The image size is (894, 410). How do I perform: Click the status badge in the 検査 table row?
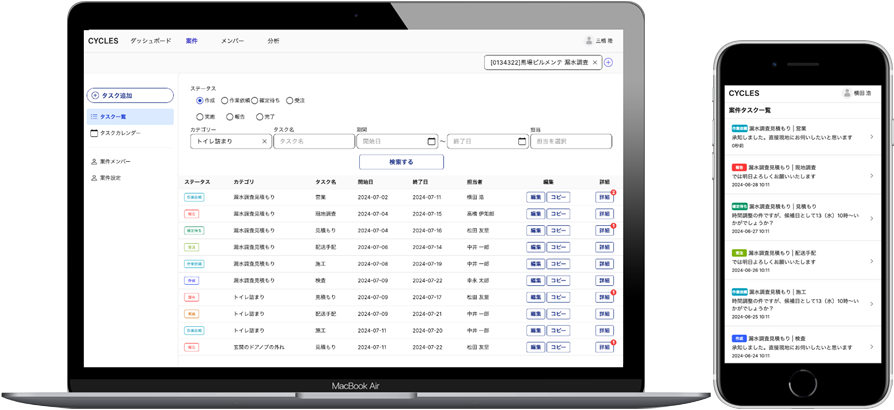pos(192,281)
